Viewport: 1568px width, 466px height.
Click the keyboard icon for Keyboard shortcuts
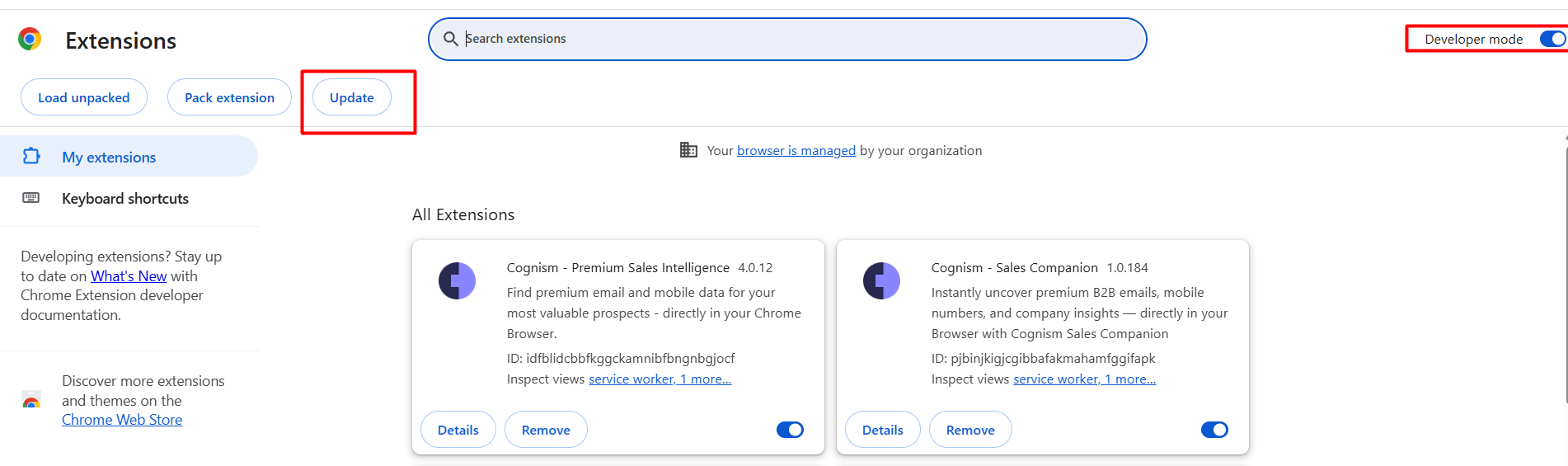(31, 198)
